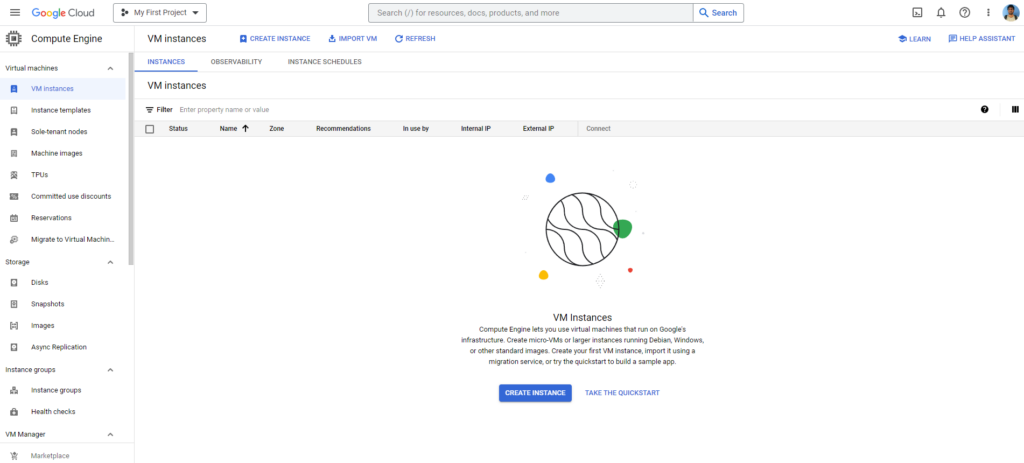Click the Internal IP column header
Viewport: 1024px width, 463px height.
tap(475, 129)
